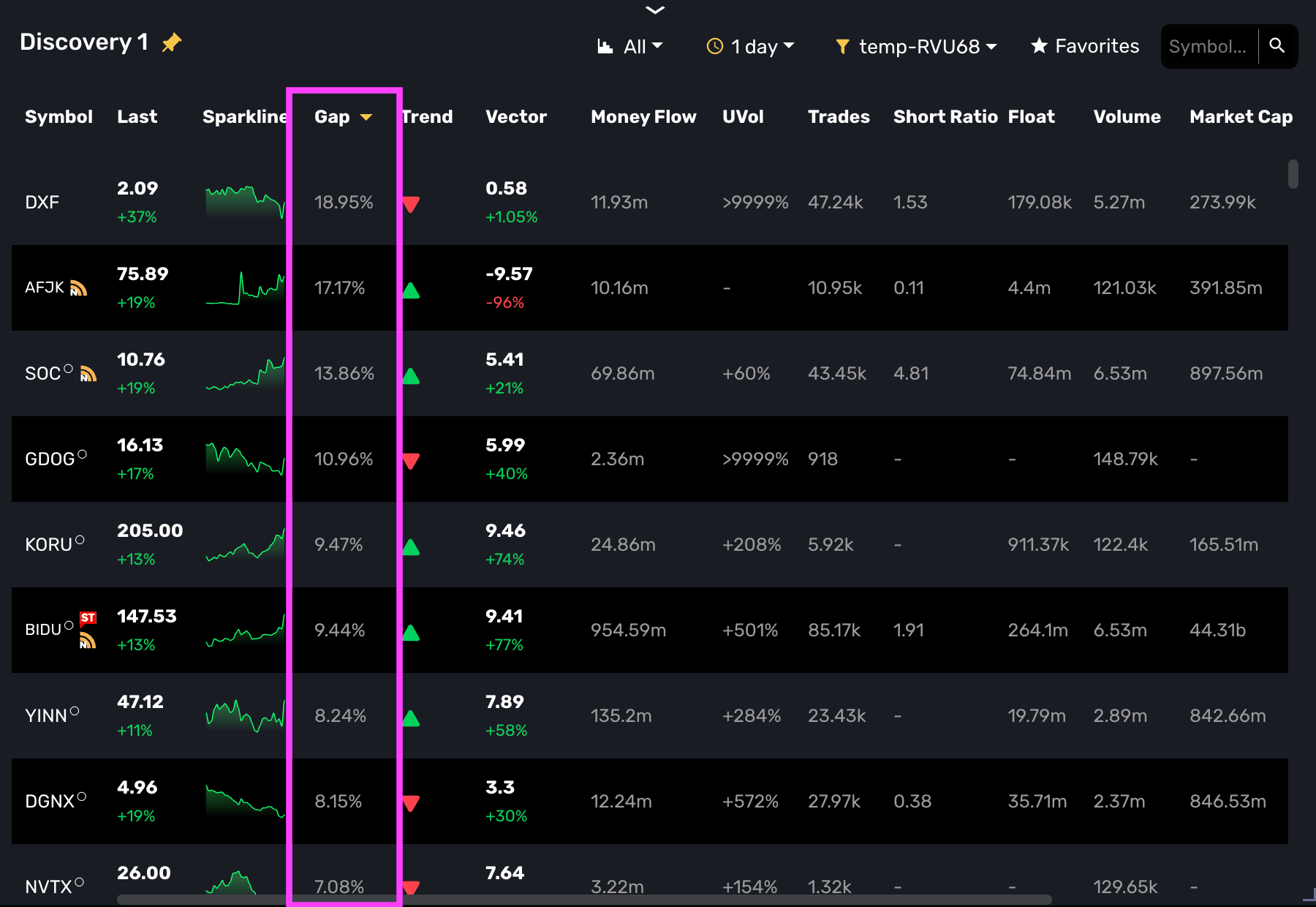Open the 1 day timeframe dropdown
The image size is (1316, 907).
[750, 46]
